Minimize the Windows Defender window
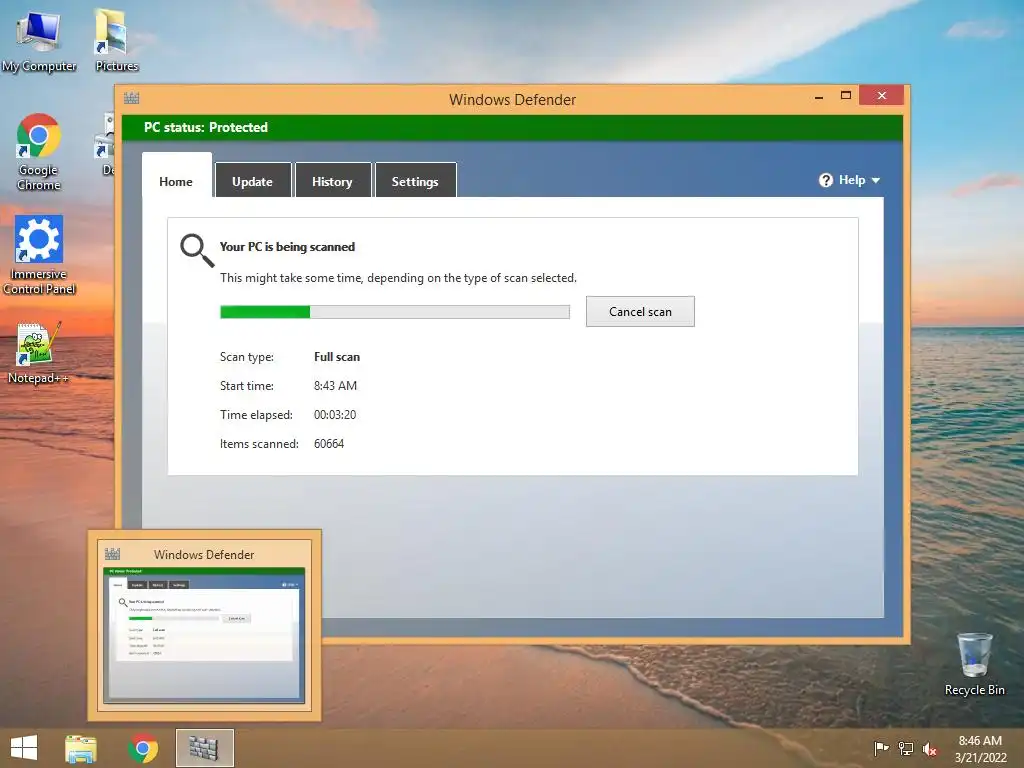Image resolution: width=1024 pixels, height=768 pixels. 819,96
